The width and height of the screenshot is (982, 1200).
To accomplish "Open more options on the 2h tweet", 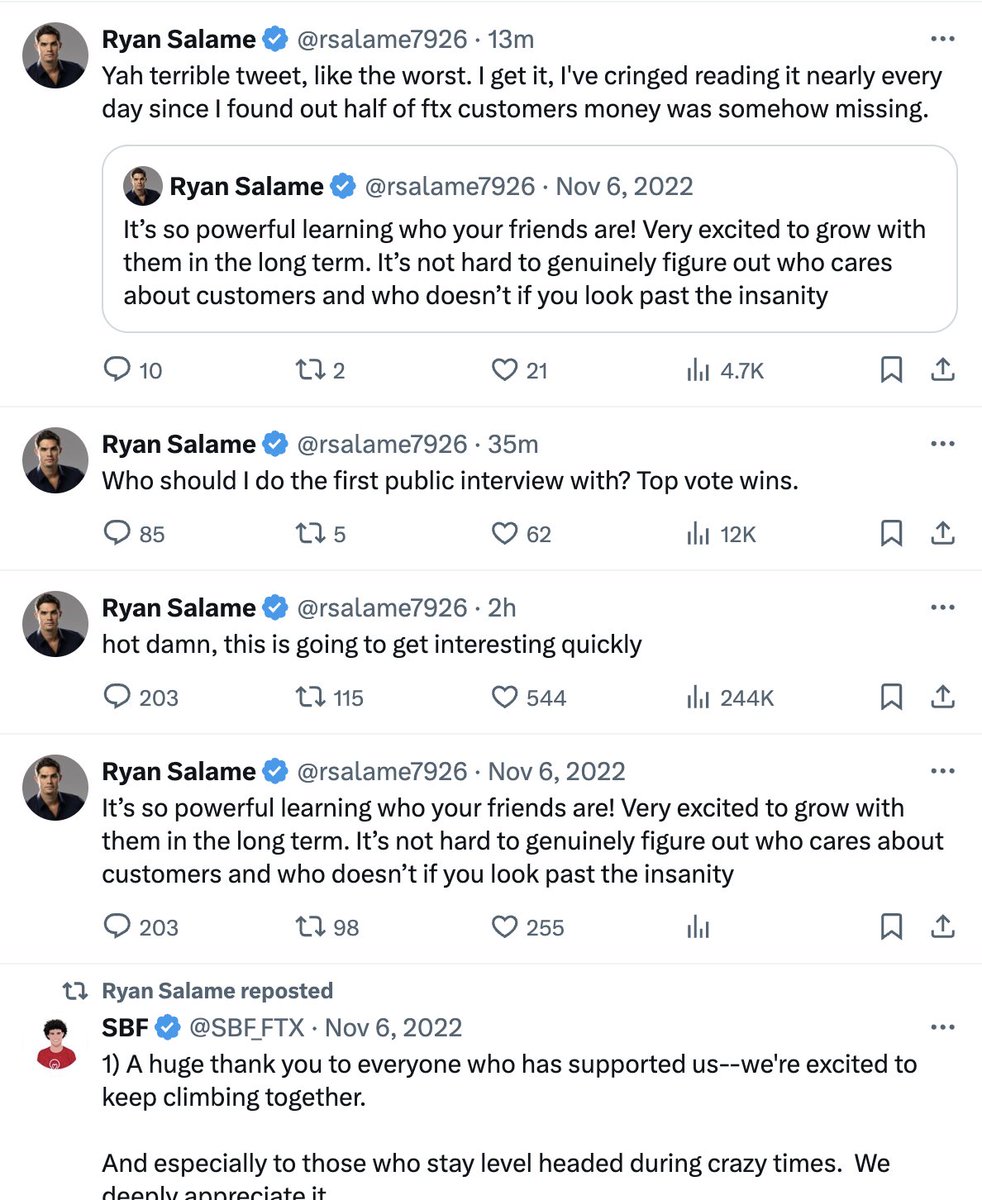I will tap(942, 608).
